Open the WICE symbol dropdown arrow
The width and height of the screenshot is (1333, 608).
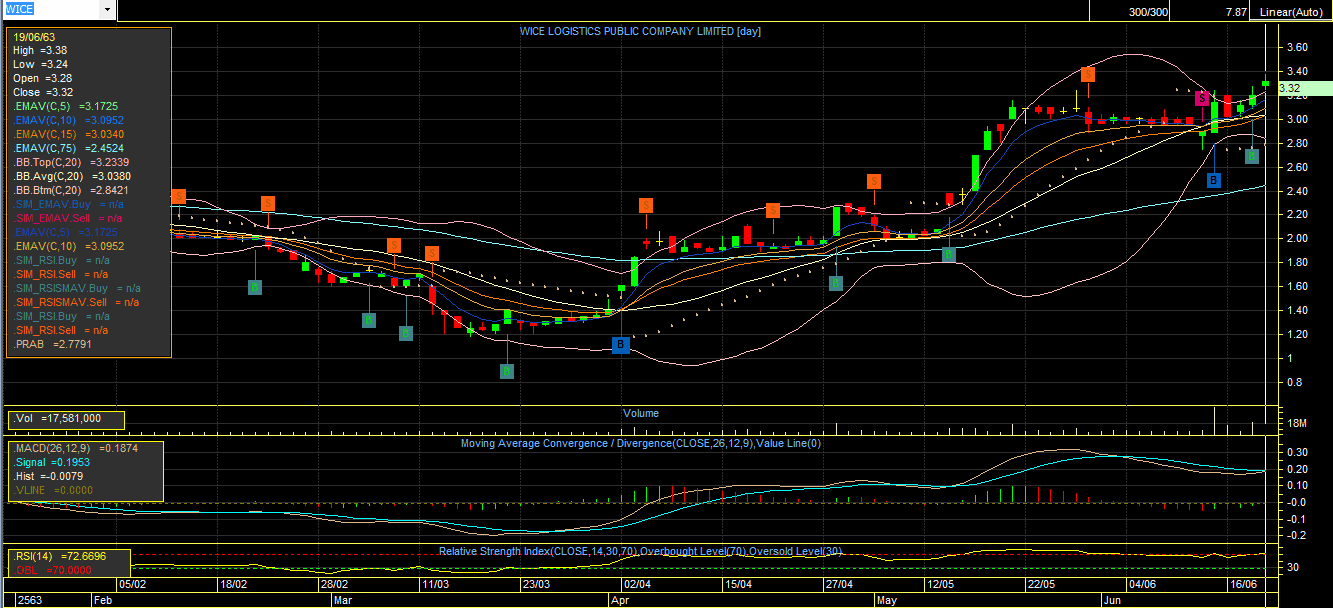pyautogui.click(x=107, y=9)
